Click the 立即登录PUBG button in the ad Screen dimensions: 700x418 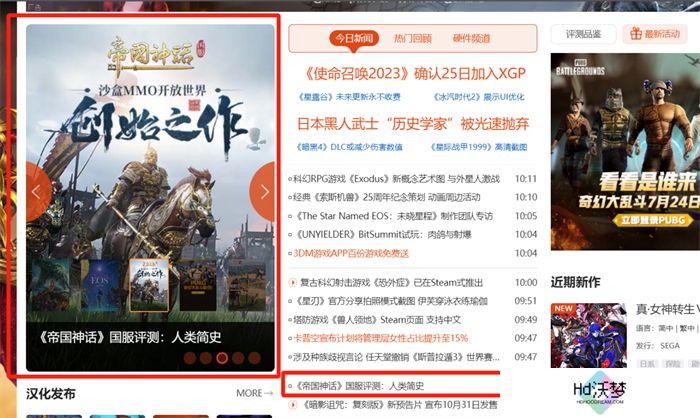(653, 220)
